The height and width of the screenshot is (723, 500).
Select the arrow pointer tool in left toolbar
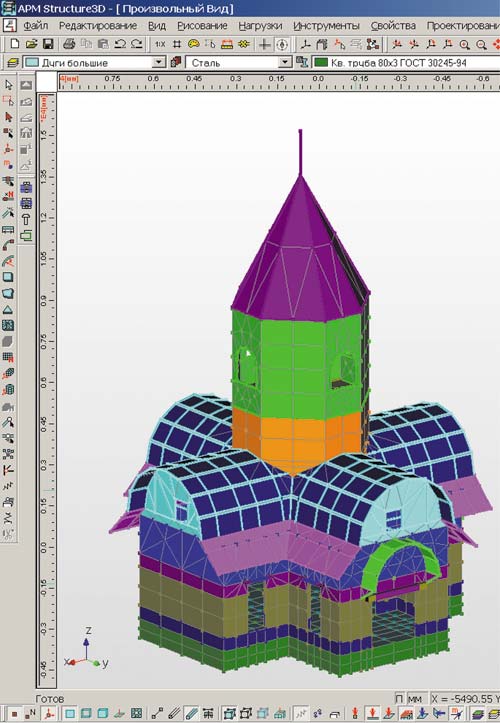8,85
